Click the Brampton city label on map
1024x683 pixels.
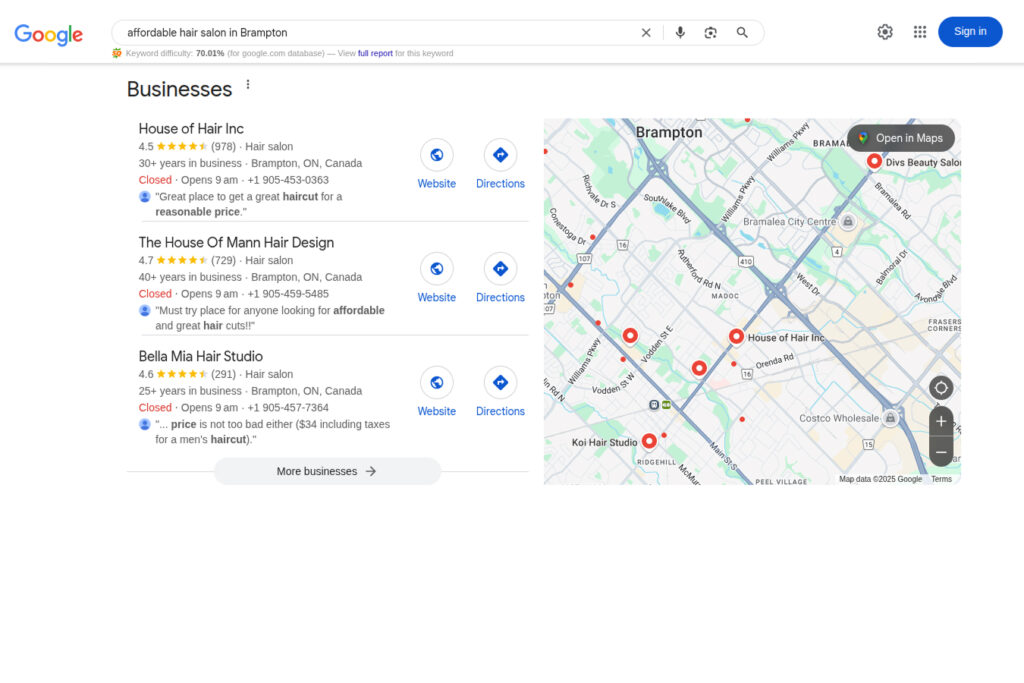(x=669, y=133)
